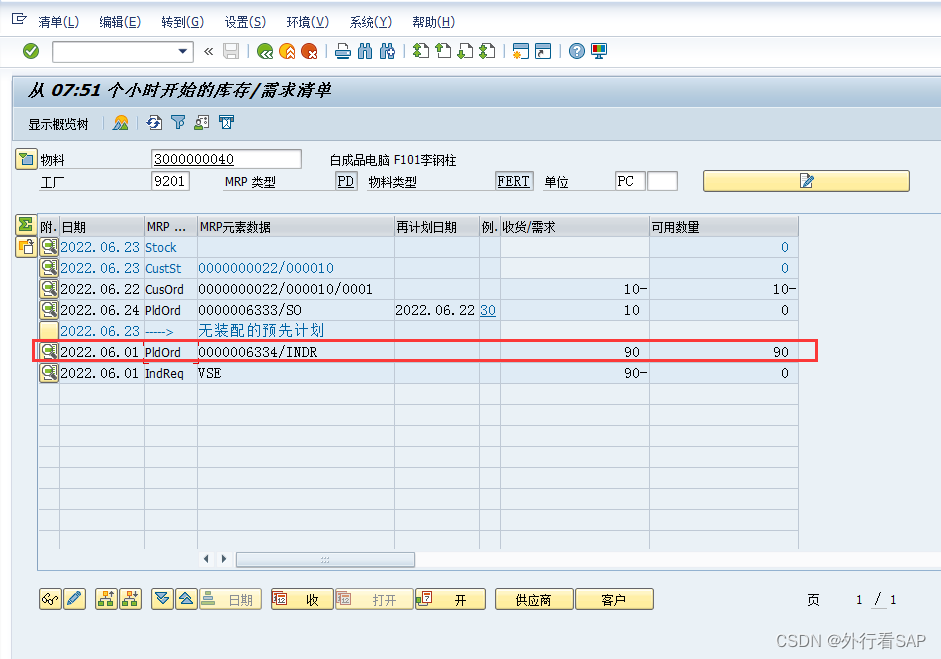The height and width of the screenshot is (659, 941).
Task: Click the 可用数量 column header
Action: pos(723,227)
